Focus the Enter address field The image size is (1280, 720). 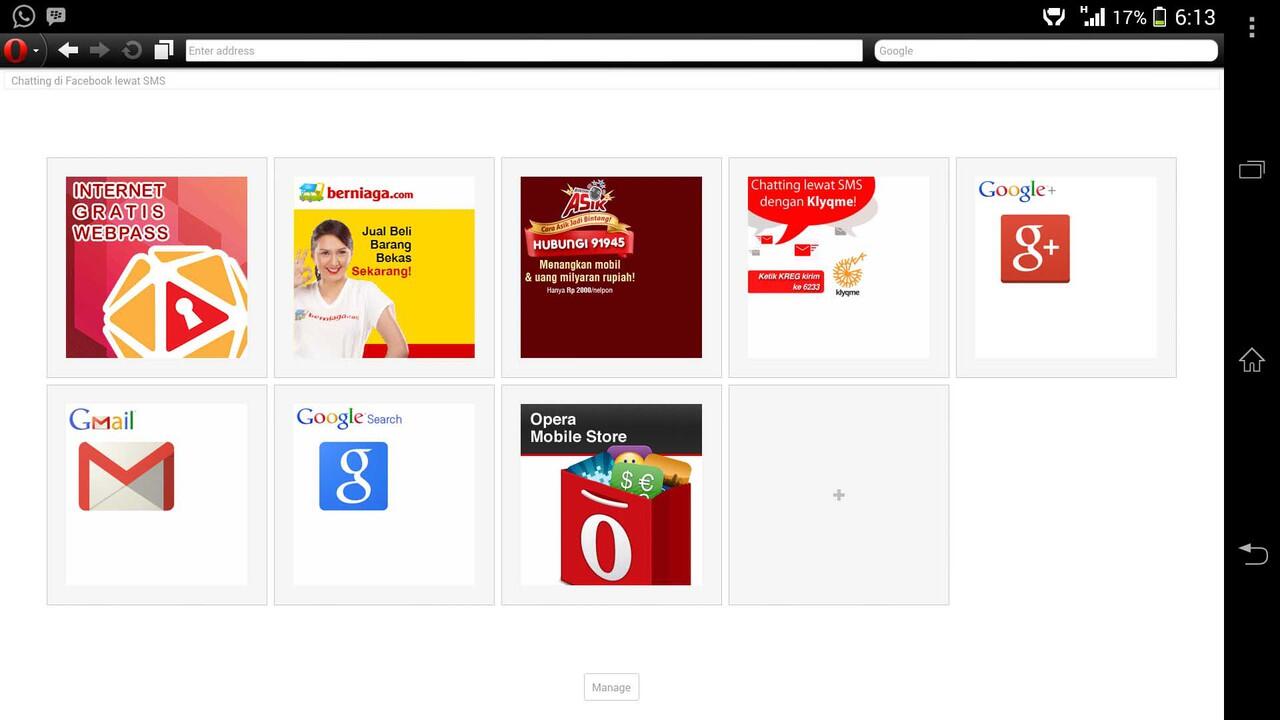(524, 50)
